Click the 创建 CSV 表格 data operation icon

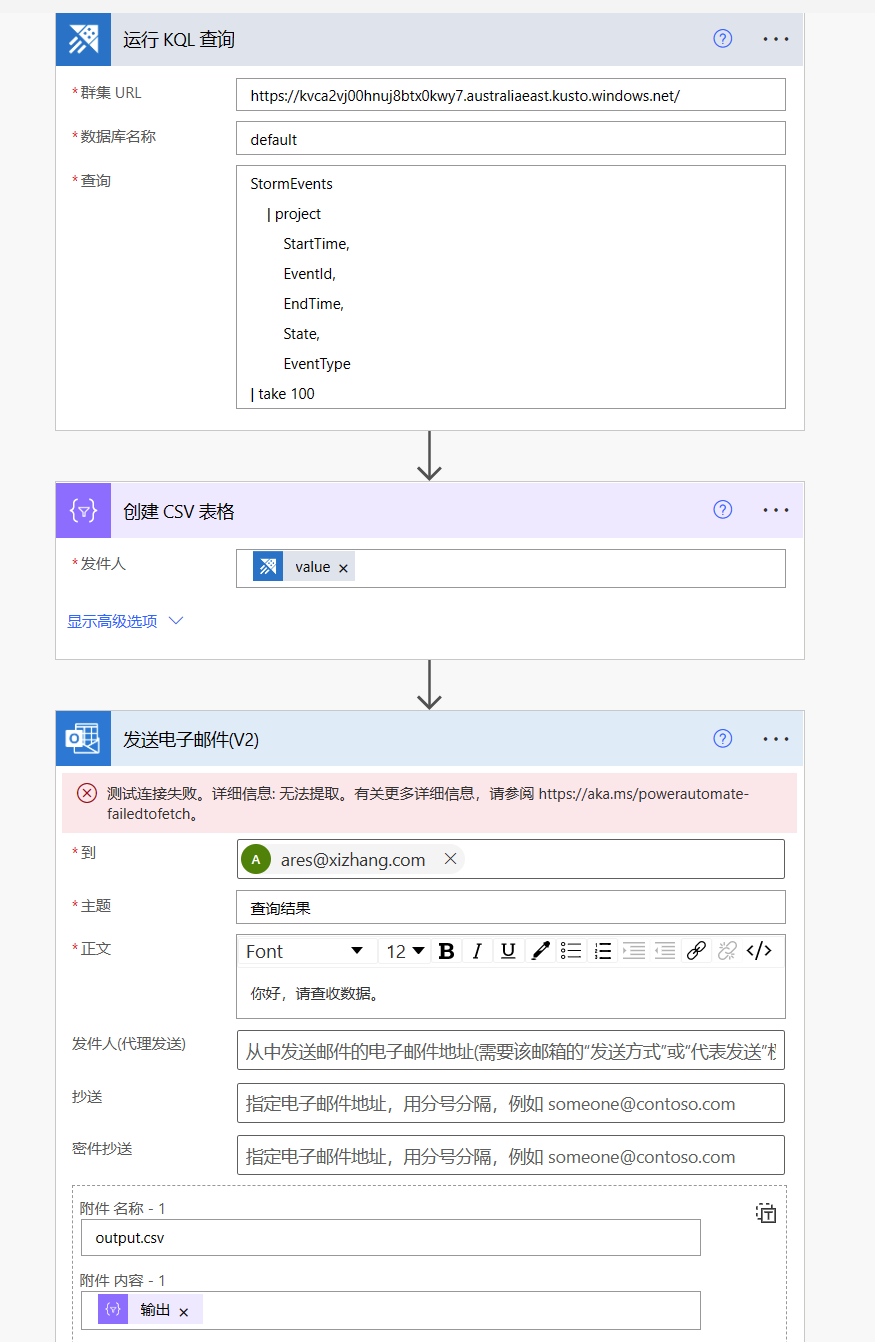tap(83, 510)
